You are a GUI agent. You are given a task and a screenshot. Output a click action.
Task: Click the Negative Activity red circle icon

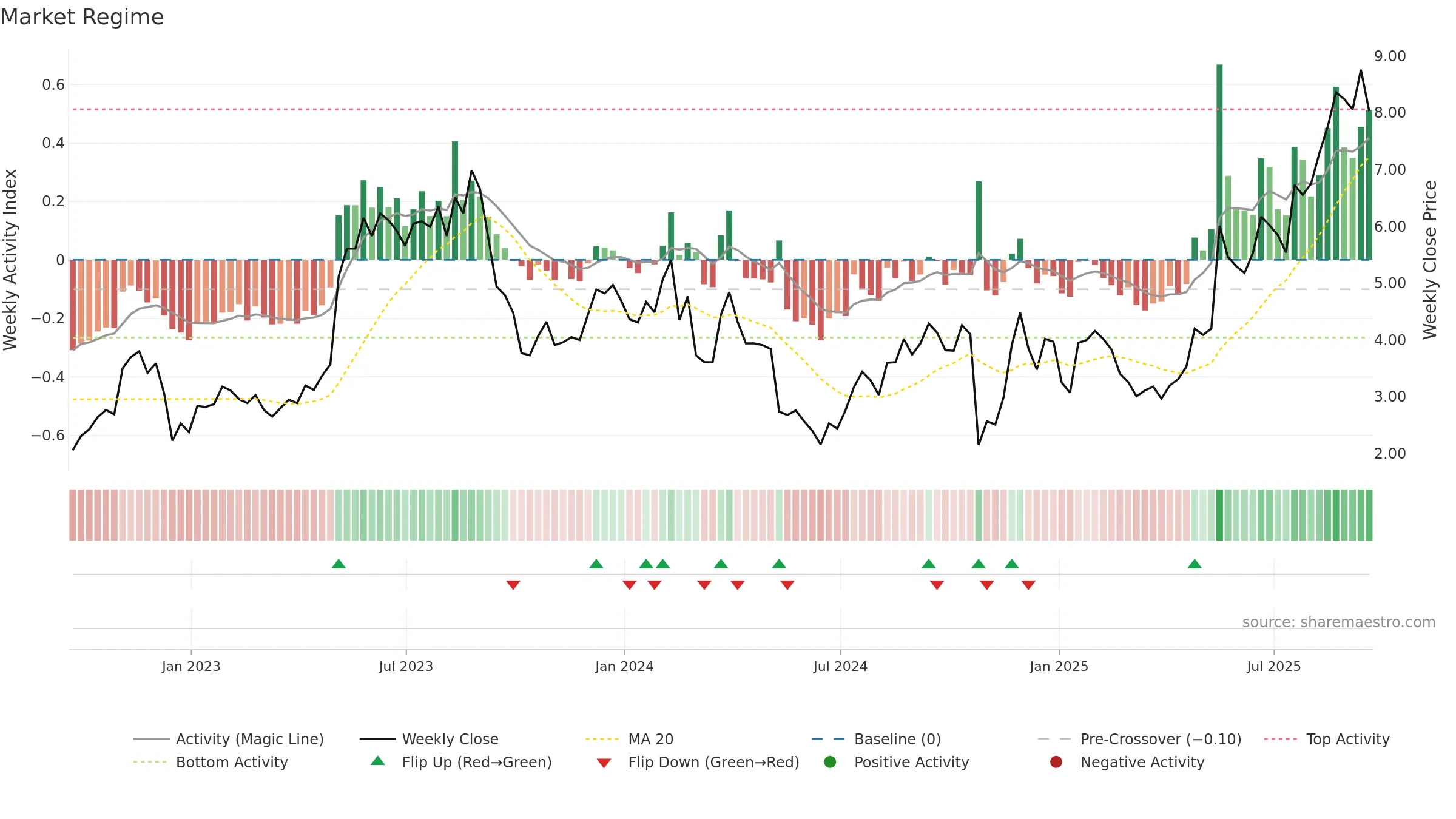(1056, 761)
